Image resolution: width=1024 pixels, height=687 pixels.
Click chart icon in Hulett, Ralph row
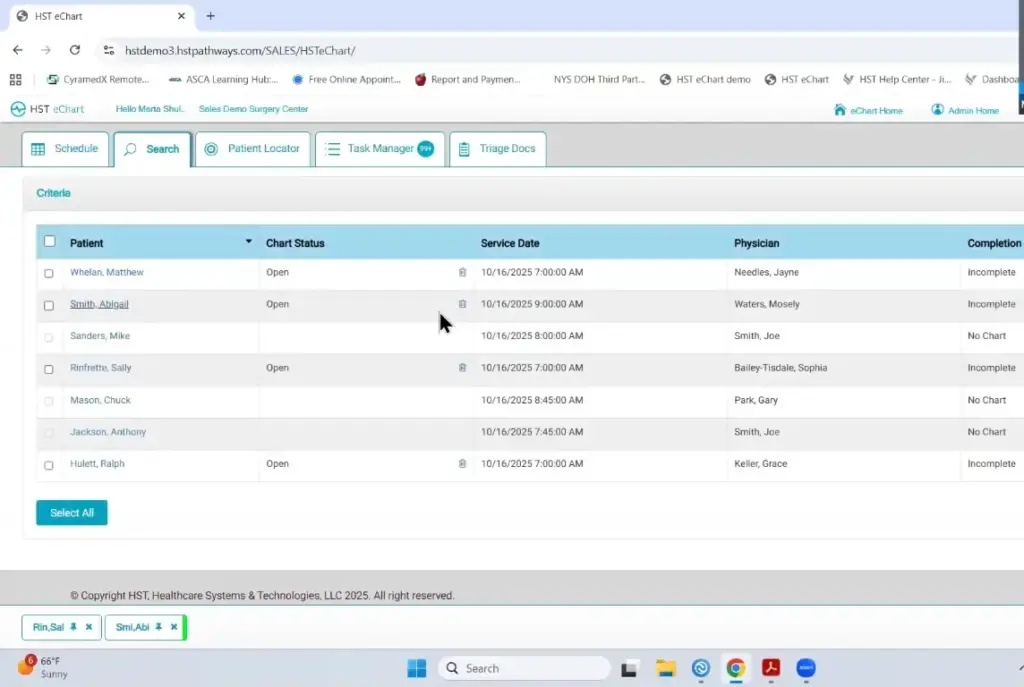click(462, 464)
